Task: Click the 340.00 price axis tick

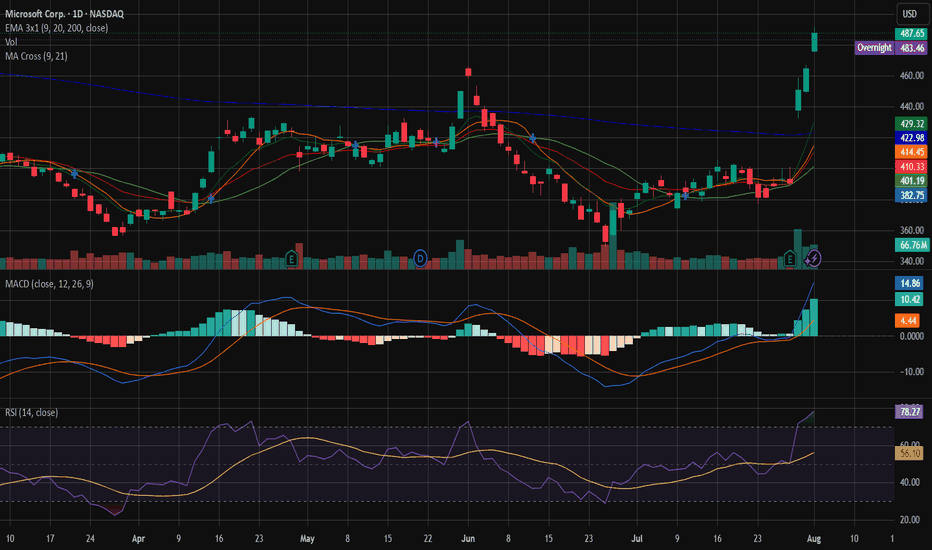Action: 912,261
